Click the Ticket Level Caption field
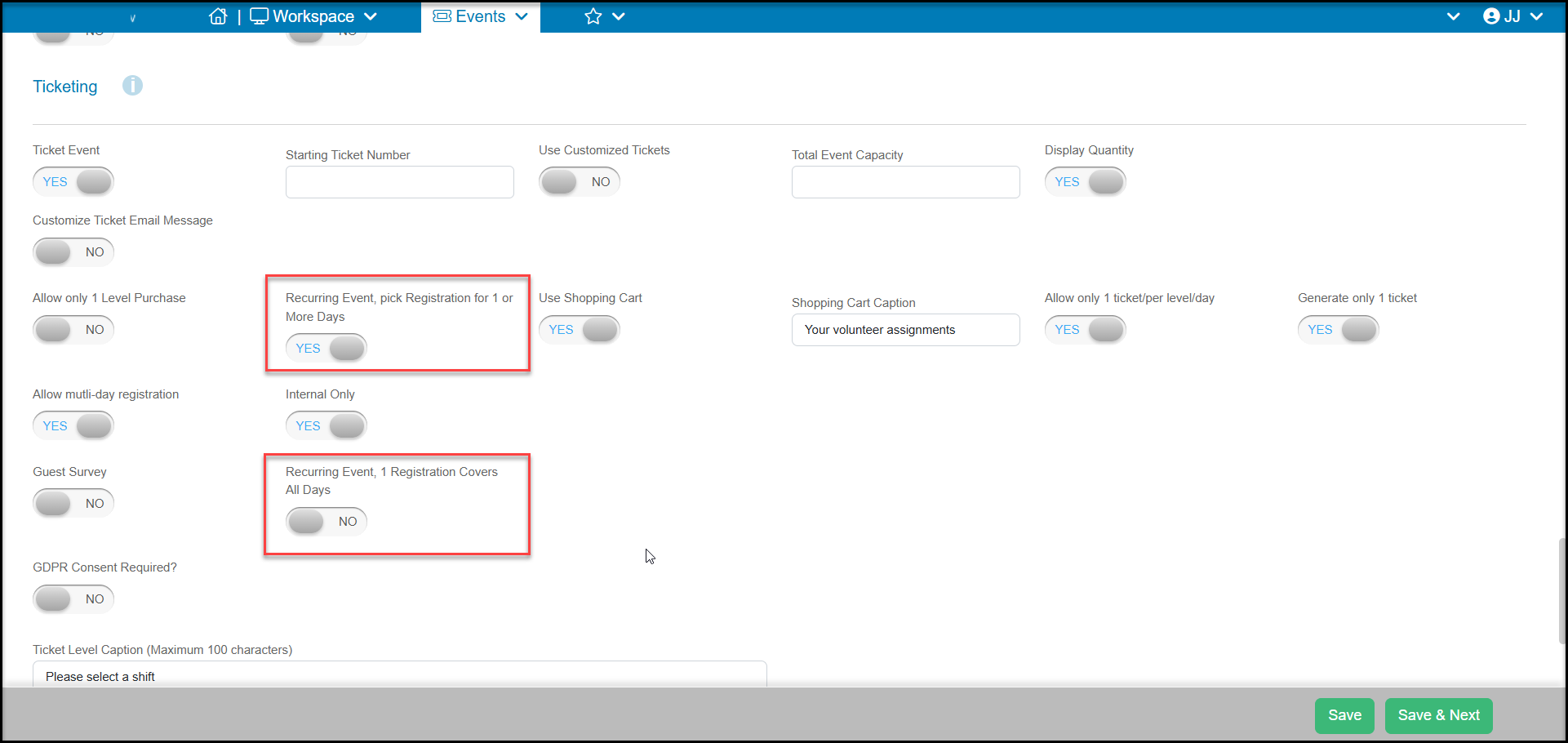 400,674
